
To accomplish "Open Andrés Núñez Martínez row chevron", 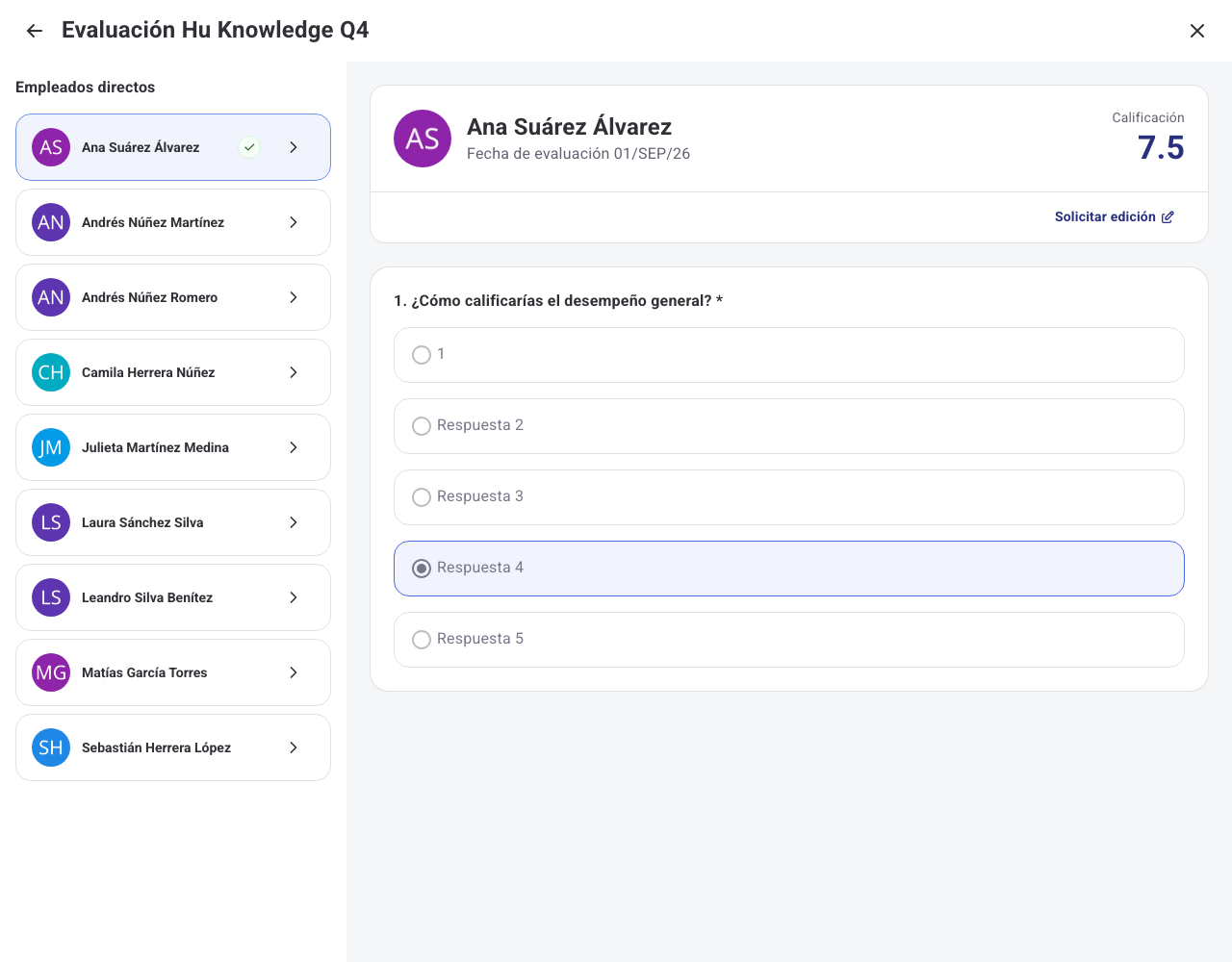I will (x=294, y=222).
